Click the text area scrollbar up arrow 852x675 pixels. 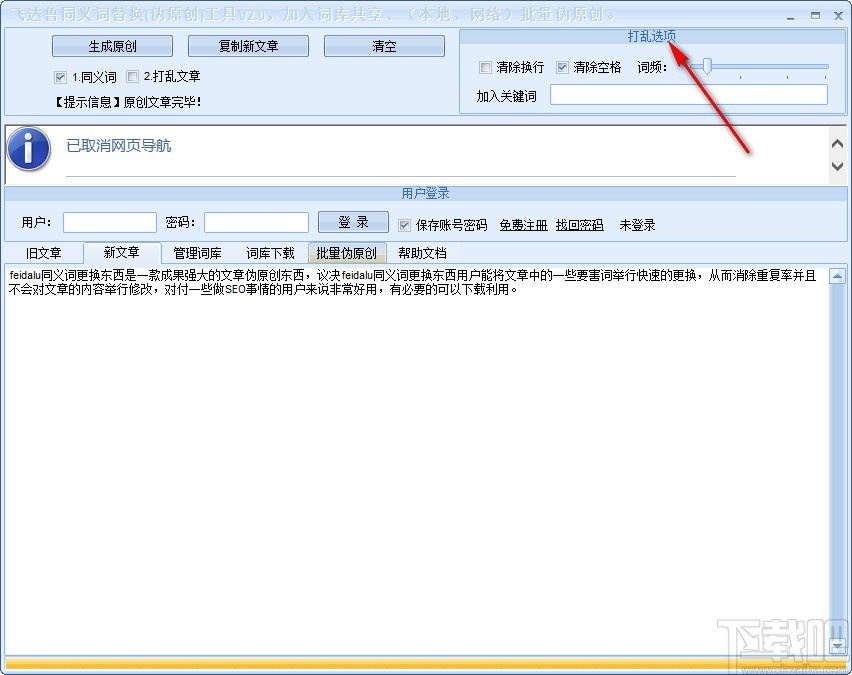coord(837,277)
